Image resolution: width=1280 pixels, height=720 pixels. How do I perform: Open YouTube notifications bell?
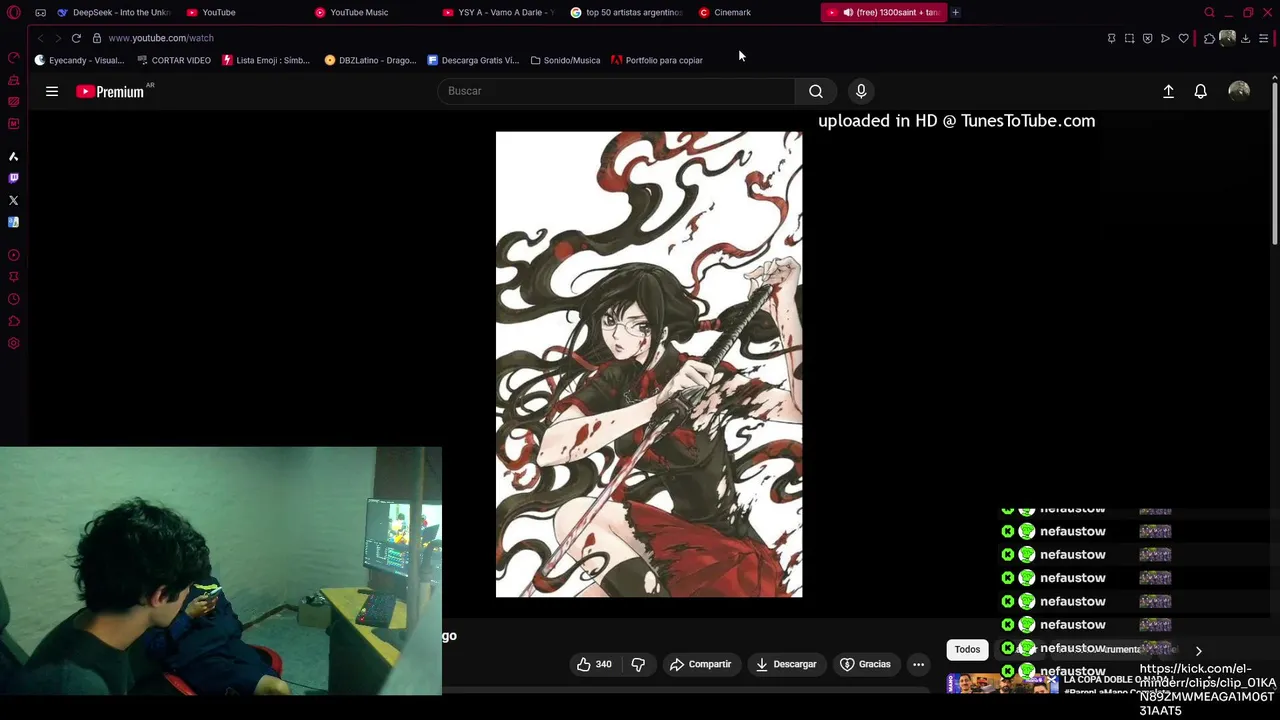point(1201,91)
